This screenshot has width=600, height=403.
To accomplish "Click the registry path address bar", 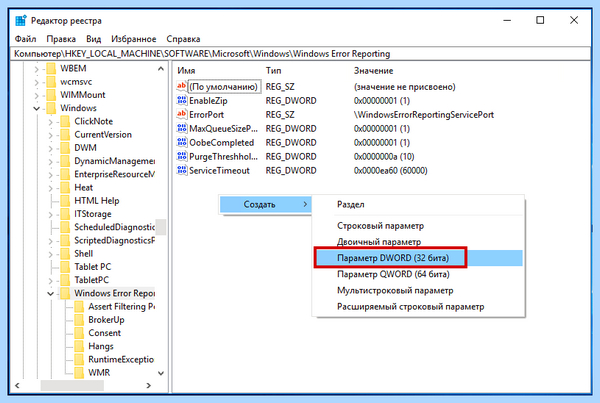I will 300,54.
